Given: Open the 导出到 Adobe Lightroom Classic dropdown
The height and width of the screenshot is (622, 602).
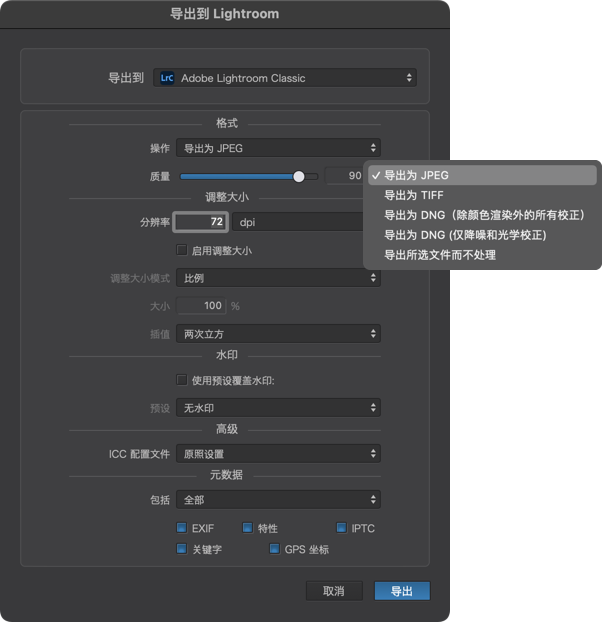Looking at the screenshot, I should pos(285,78).
